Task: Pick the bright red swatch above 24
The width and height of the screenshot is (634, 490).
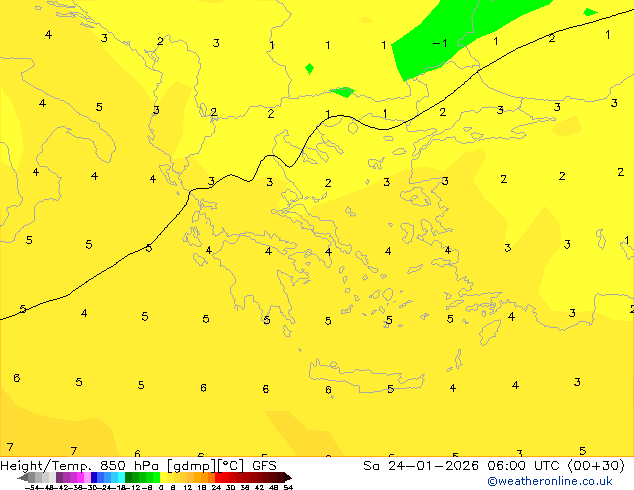Action: [218, 477]
